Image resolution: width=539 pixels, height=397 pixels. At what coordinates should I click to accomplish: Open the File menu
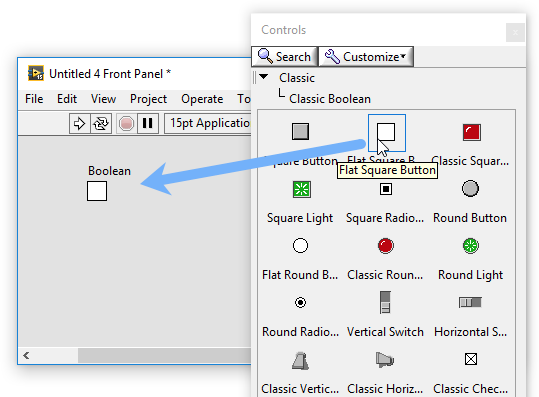(x=34, y=99)
